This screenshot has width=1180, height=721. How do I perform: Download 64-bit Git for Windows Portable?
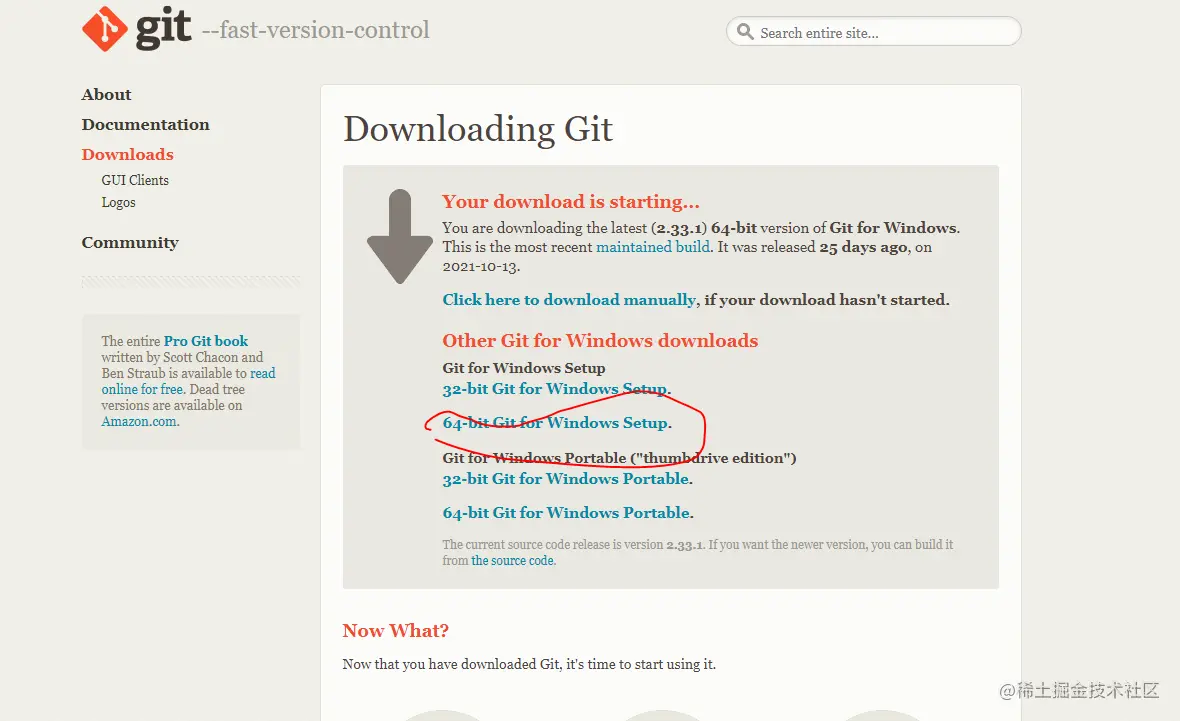(x=566, y=513)
